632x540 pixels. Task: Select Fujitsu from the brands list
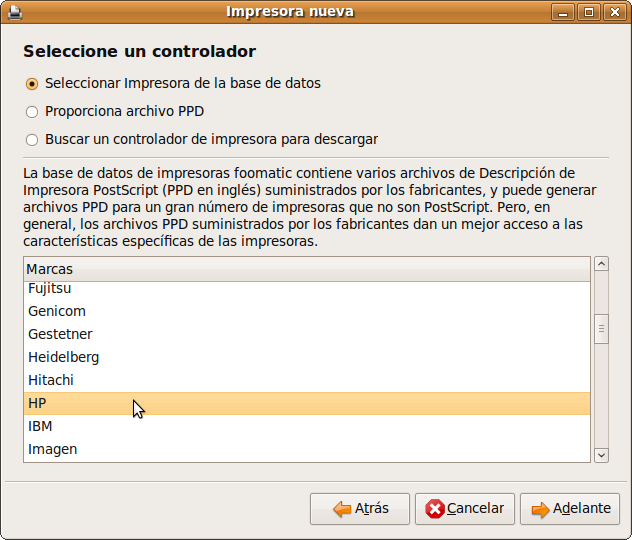point(51,288)
